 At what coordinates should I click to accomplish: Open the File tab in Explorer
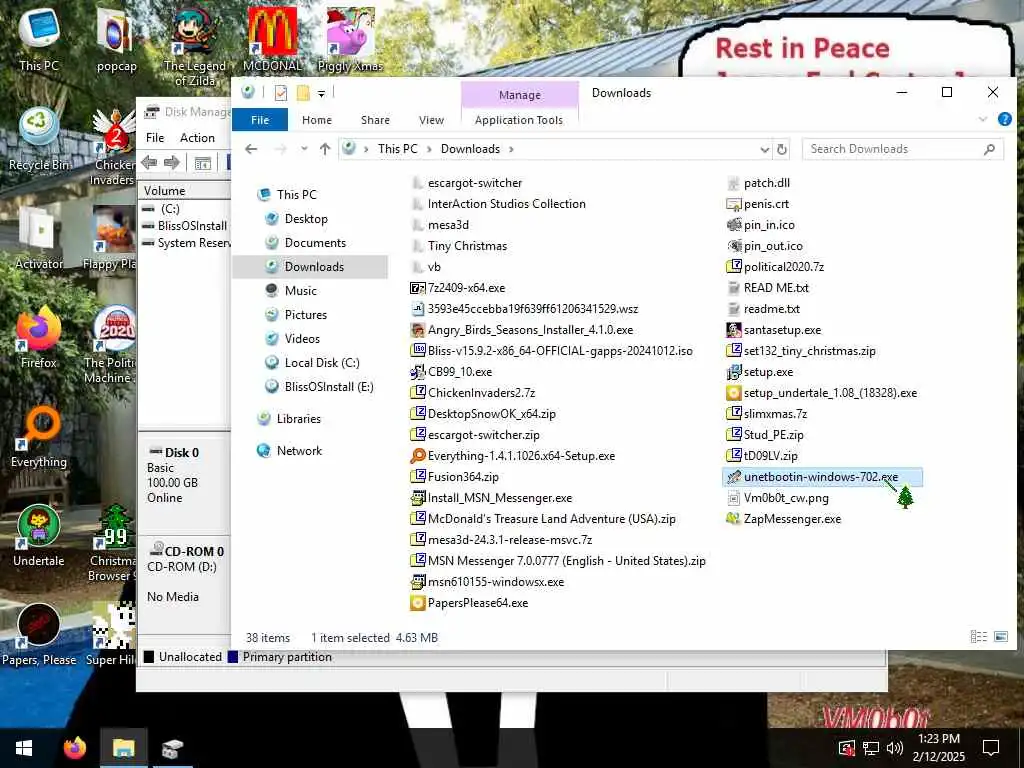coord(260,120)
